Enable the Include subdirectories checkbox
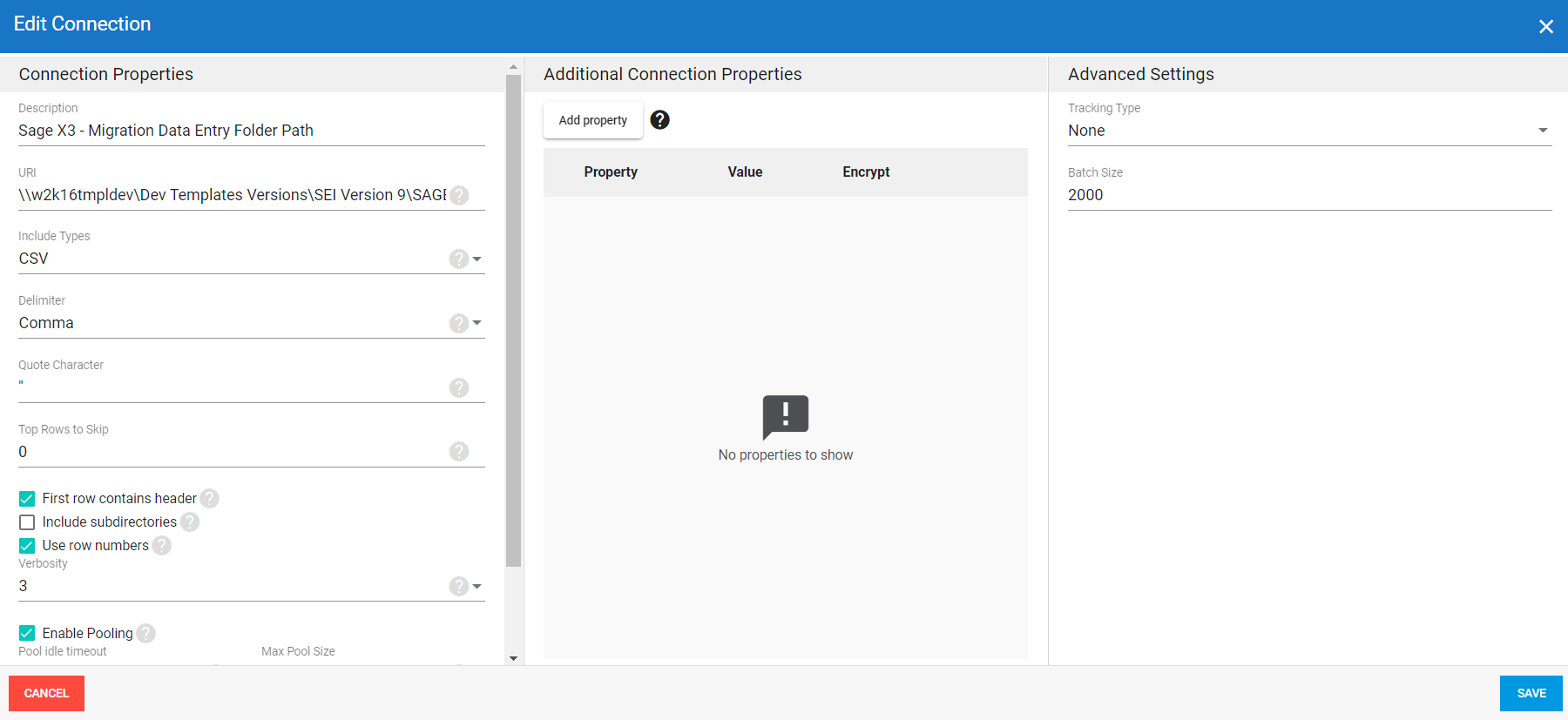 27,522
